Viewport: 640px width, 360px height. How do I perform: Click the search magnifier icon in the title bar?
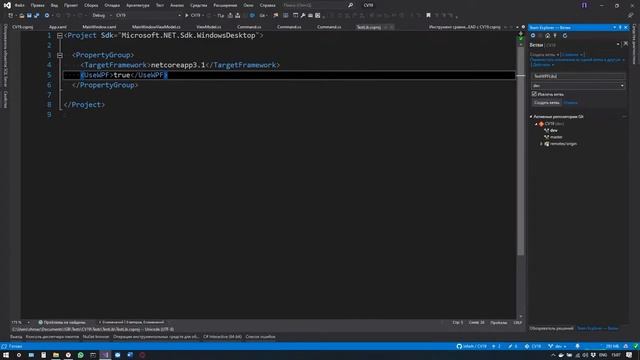pos(350,5)
